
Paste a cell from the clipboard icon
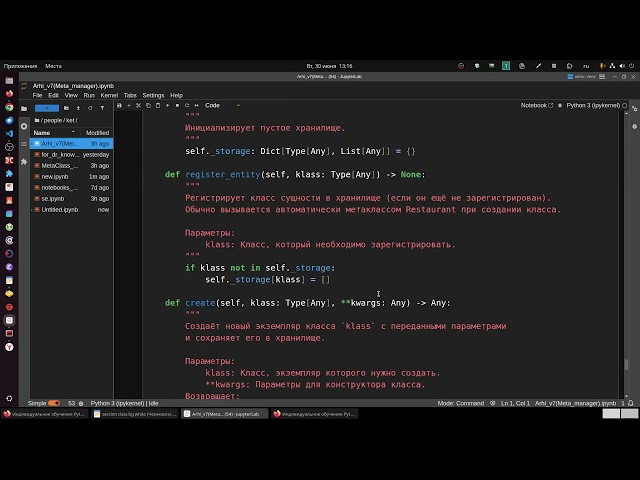(158, 105)
